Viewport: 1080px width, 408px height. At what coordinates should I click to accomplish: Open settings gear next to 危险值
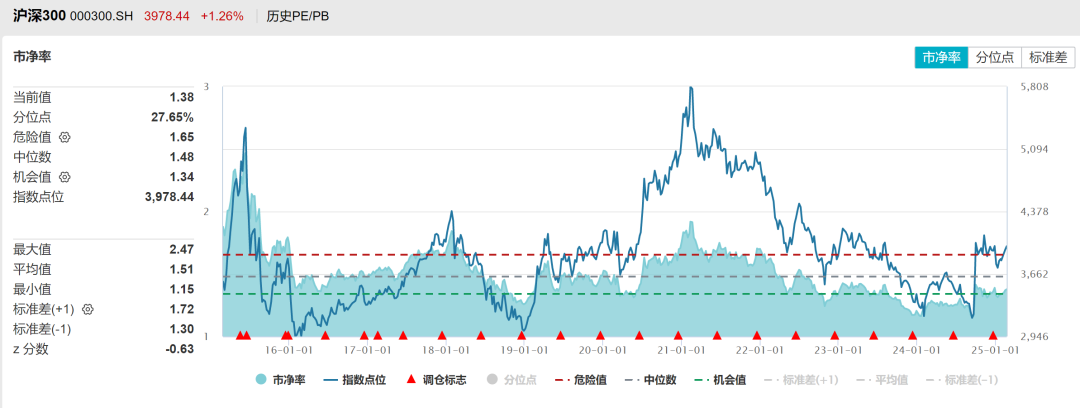tap(66, 137)
